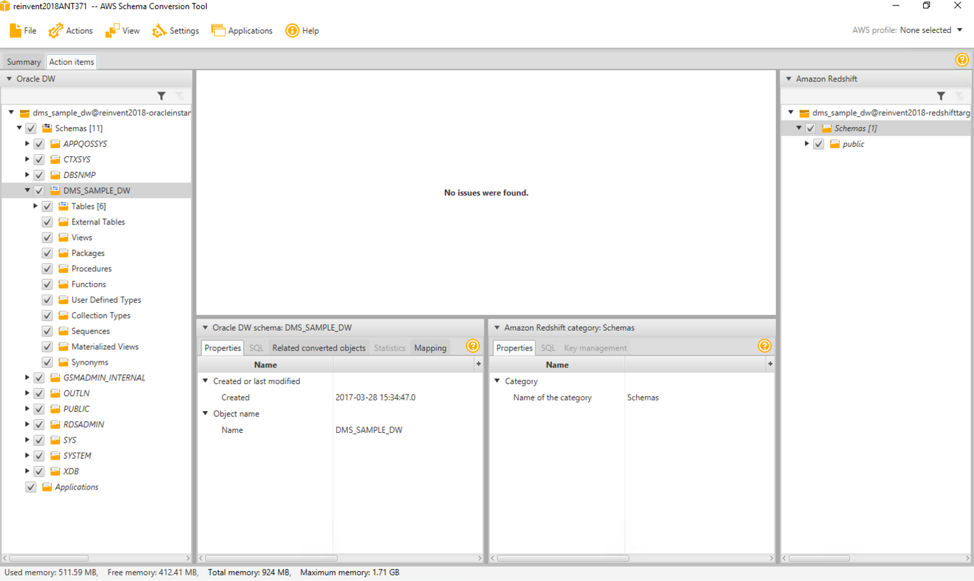Click the Redshift server database icon
The height and width of the screenshot is (581, 974).
[804, 113]
